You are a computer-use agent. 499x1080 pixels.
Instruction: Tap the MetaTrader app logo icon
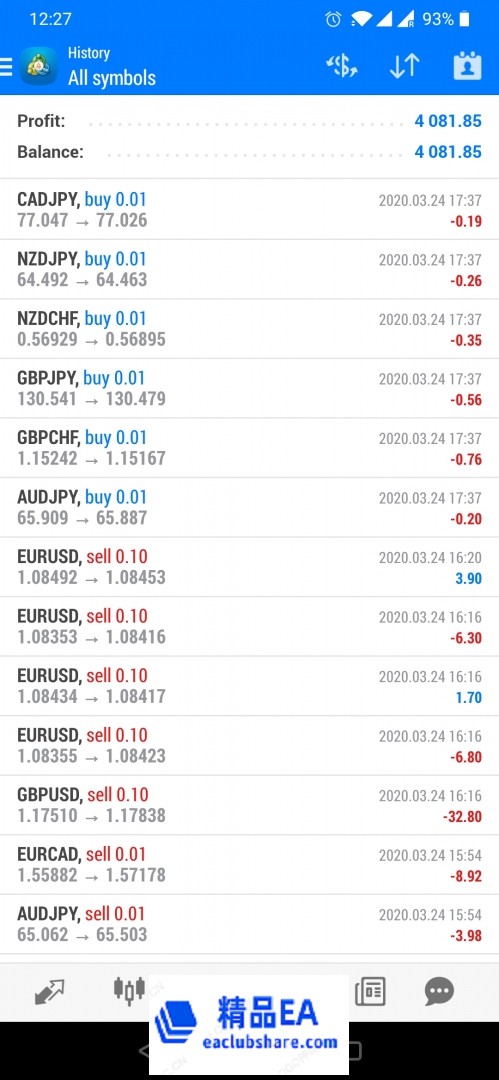39,66
